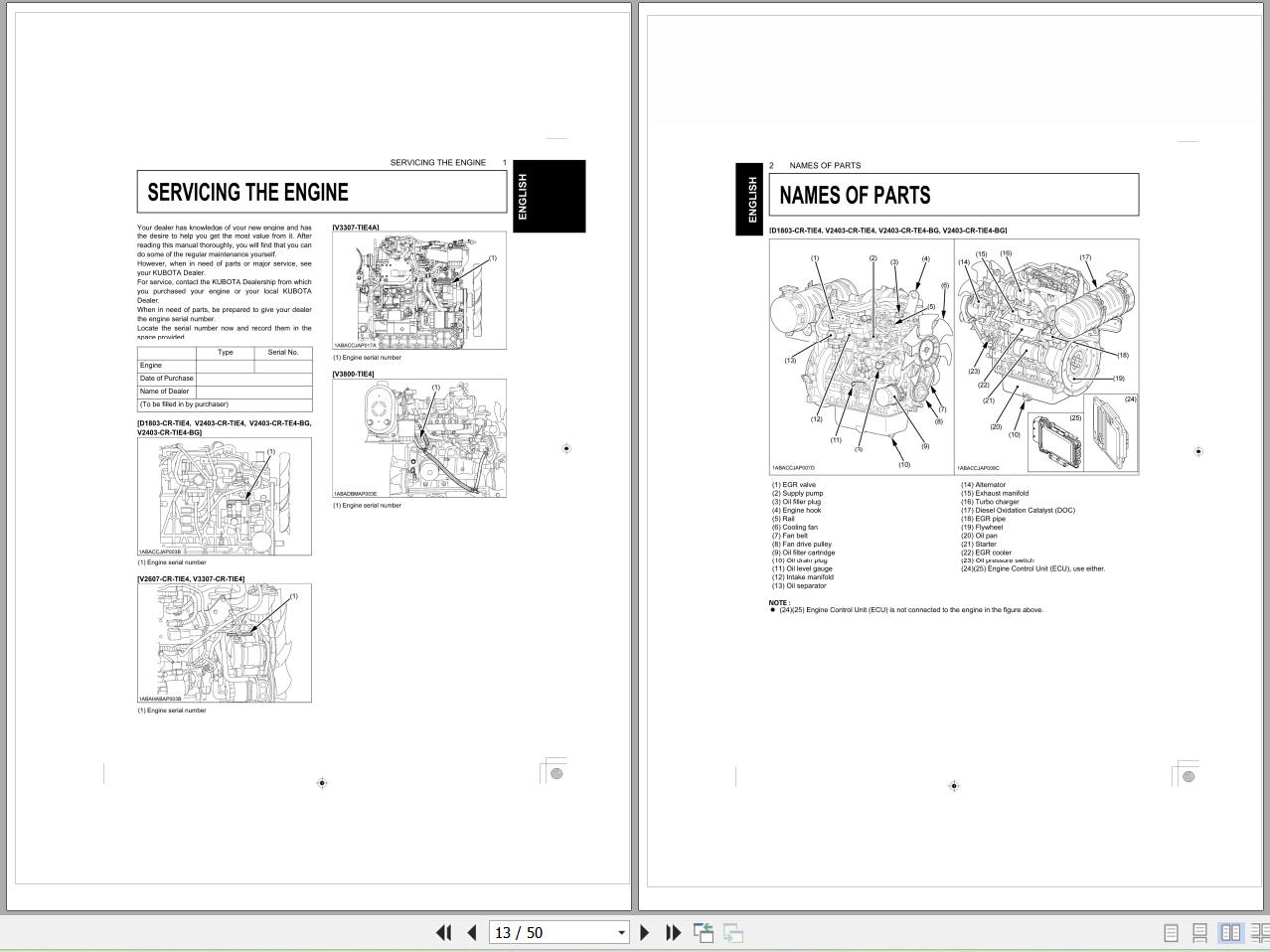Go to the first page

pos(444,932)
